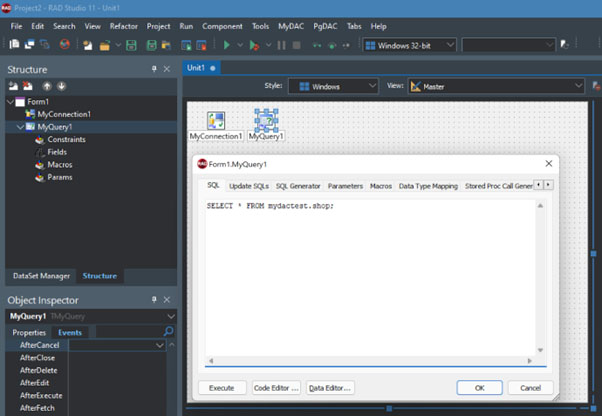This screenshot has width=602, height=416.
Task: Click the Open folder toolbar icon
Action: [x=105, y=45]
